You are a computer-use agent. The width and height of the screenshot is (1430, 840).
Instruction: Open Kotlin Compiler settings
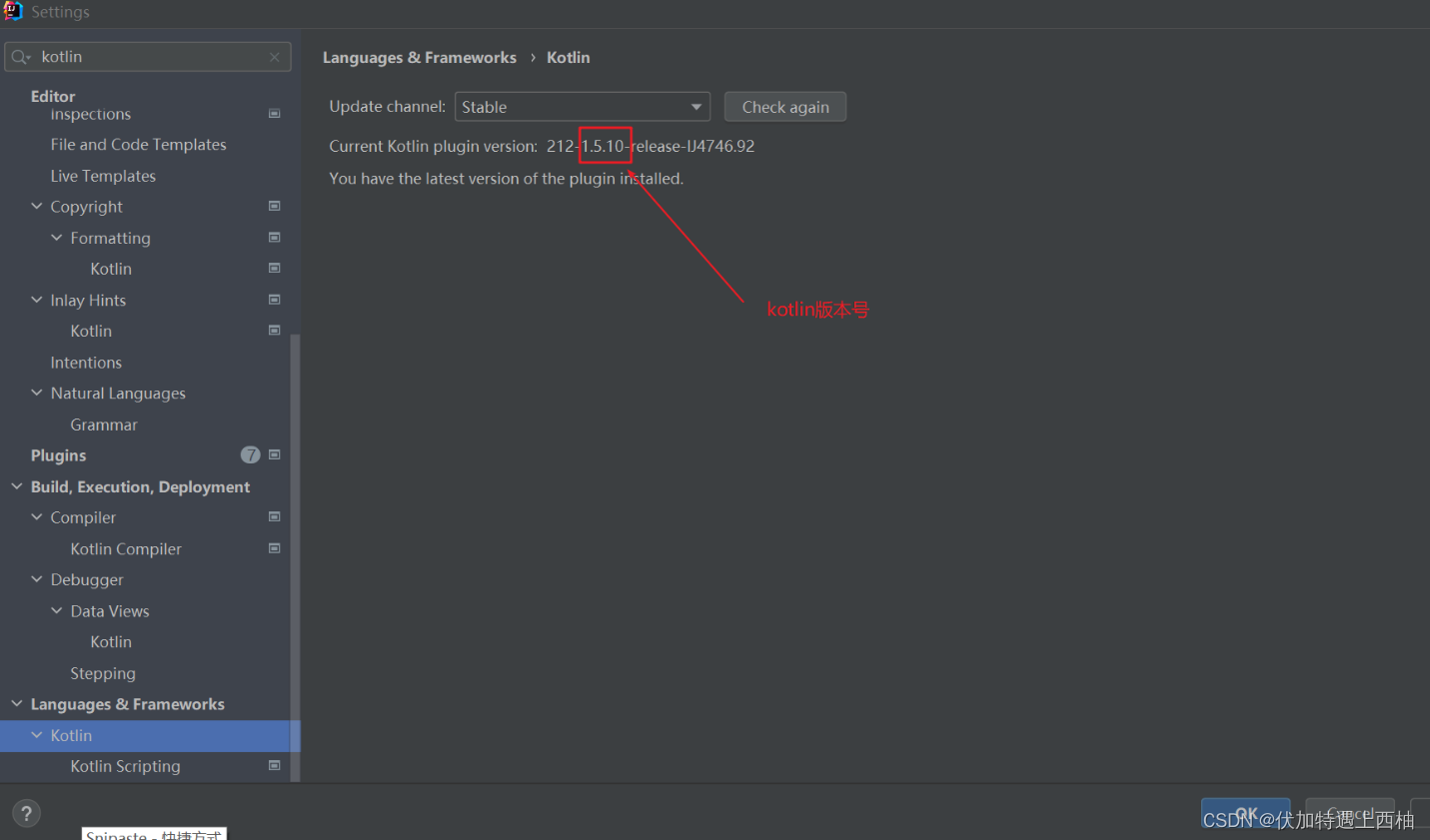(126, 549)
